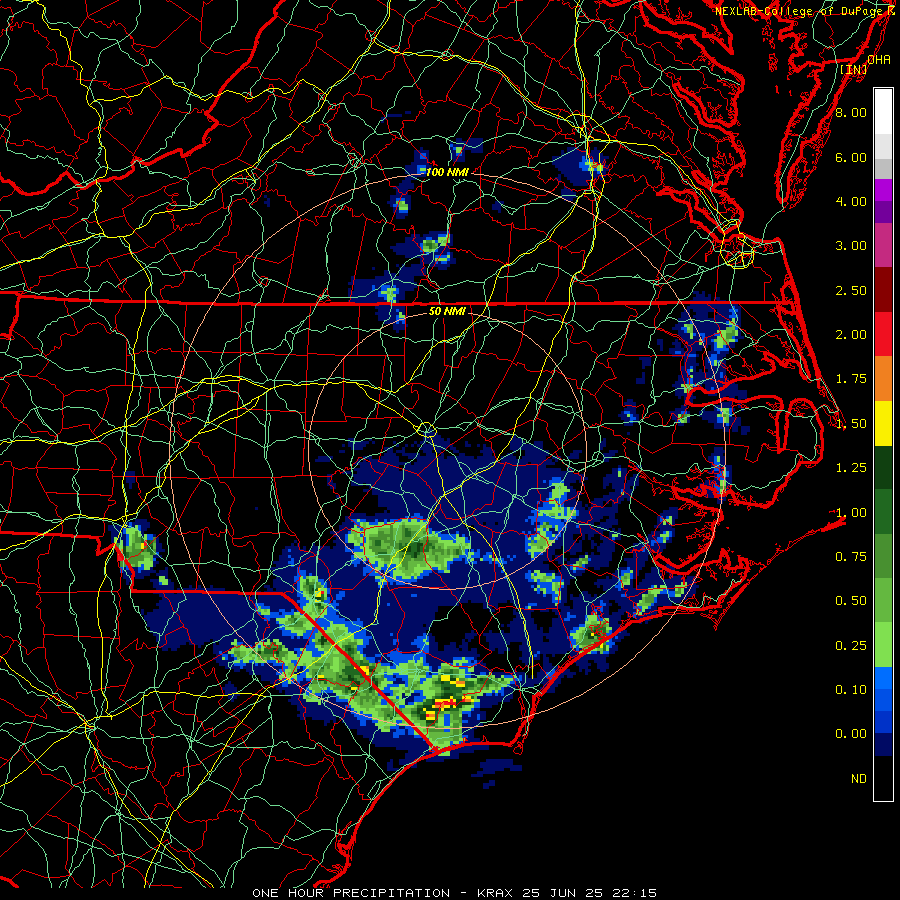
Task: Click the 1.75 legend value
Action: pos(851,379)
